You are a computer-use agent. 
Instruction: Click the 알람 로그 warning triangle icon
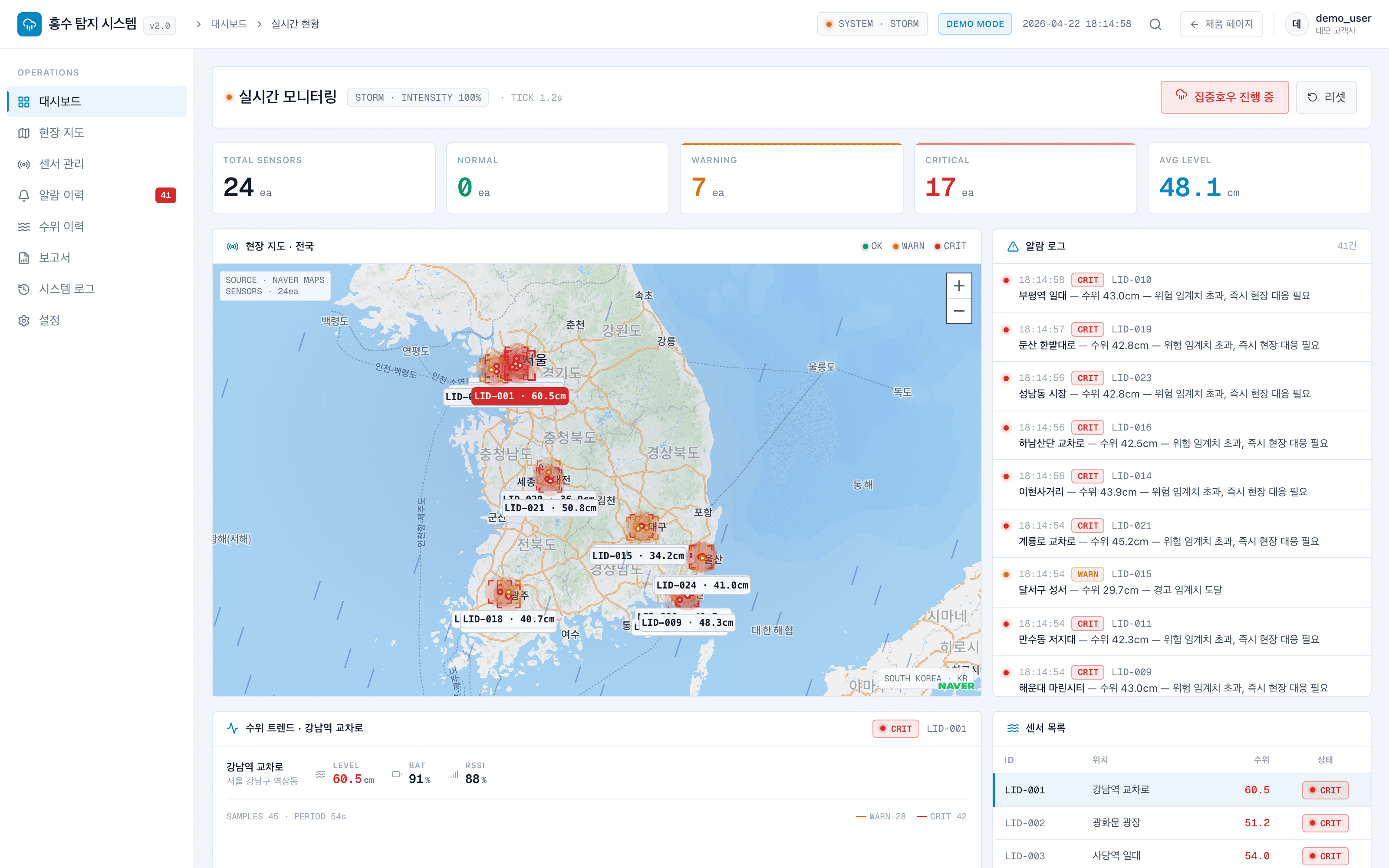[x=1013, y=246]
